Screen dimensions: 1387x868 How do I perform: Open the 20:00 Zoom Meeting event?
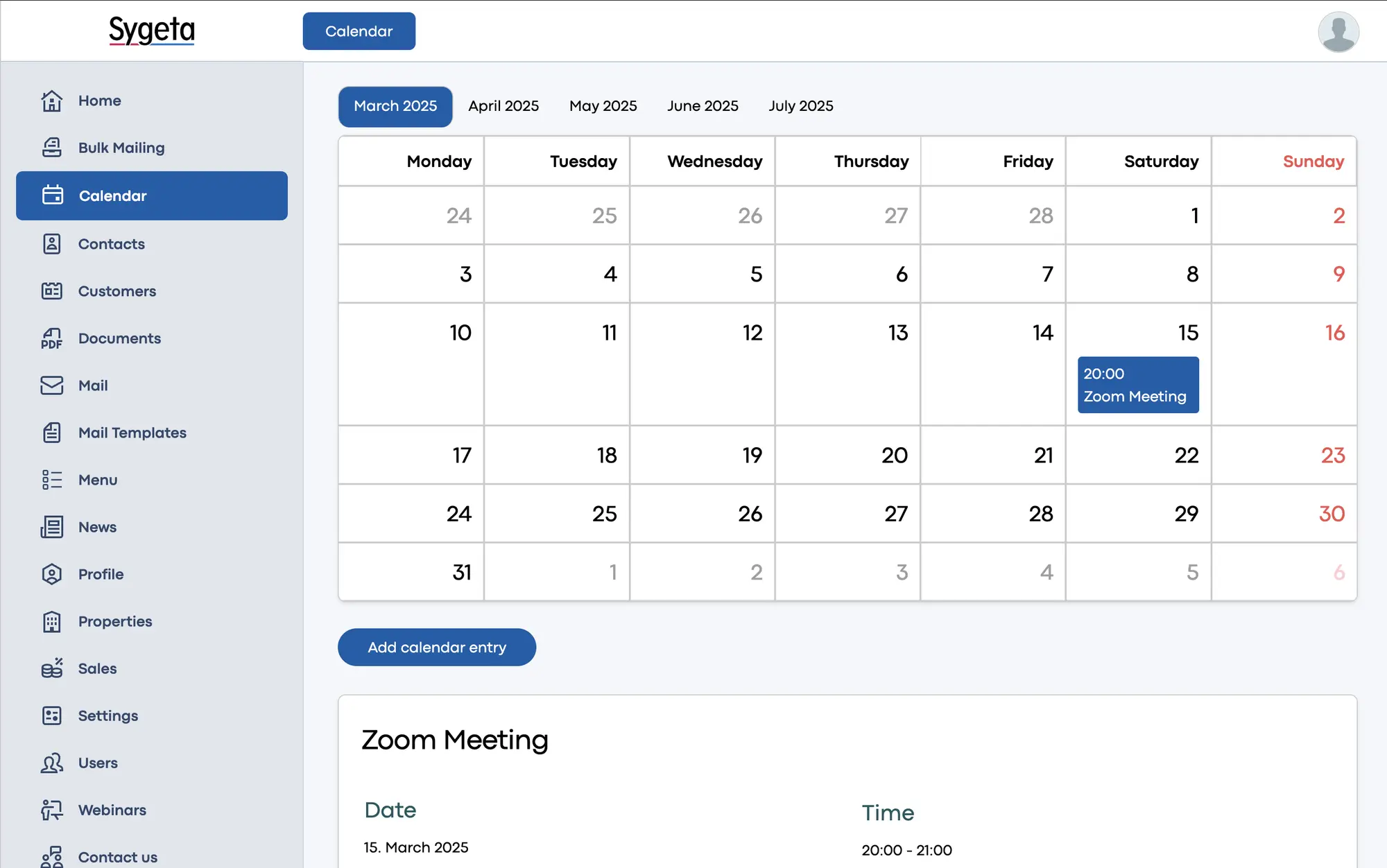point(1138,385)
